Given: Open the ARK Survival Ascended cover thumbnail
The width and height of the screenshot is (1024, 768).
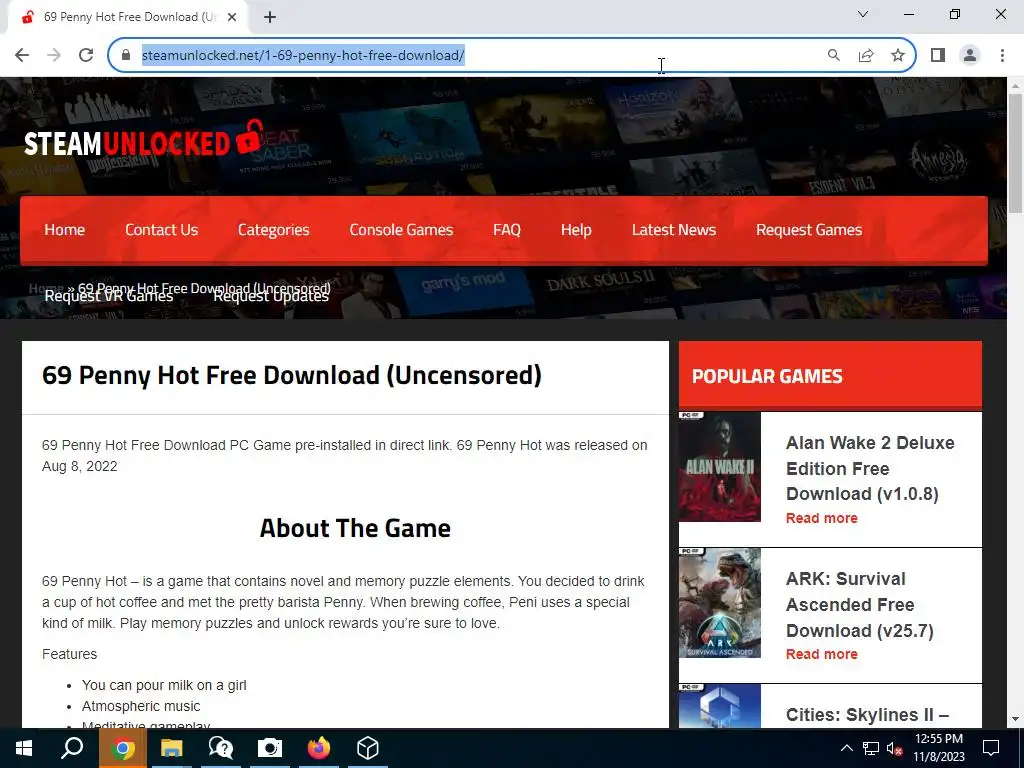Looking at the screenshot, I should click(x=720, y=603).
